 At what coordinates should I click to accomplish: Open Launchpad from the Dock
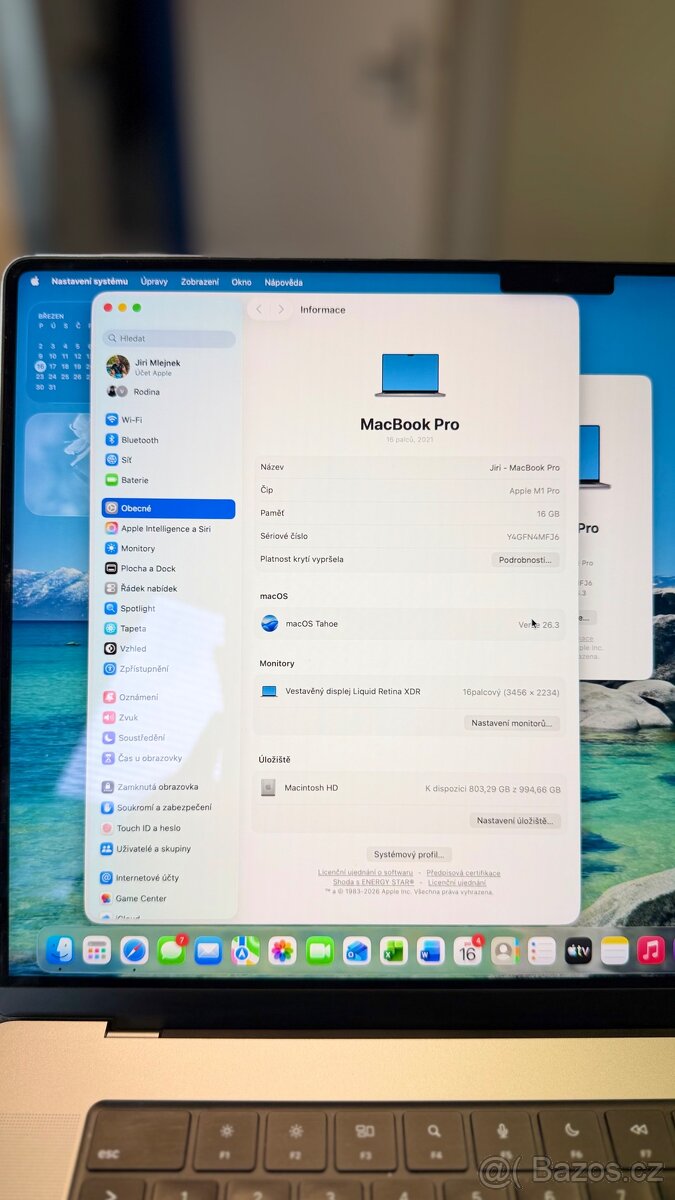tap(97, 950)
